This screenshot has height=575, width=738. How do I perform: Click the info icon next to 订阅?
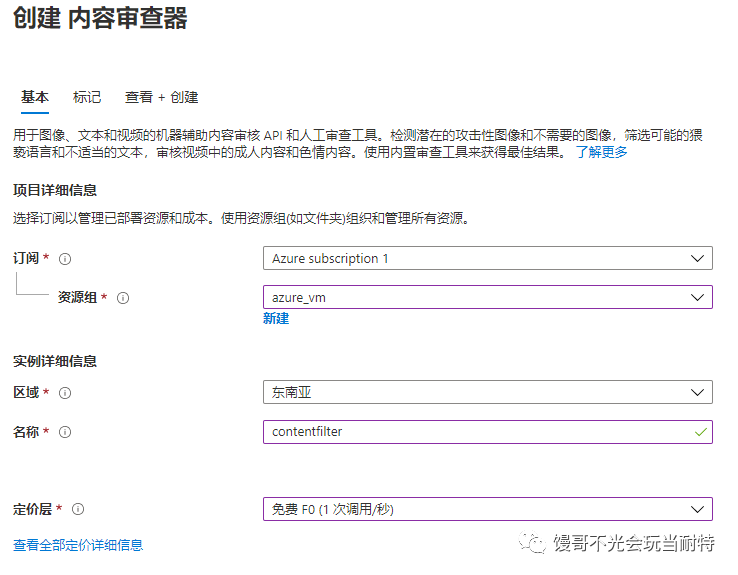(65, 259)
